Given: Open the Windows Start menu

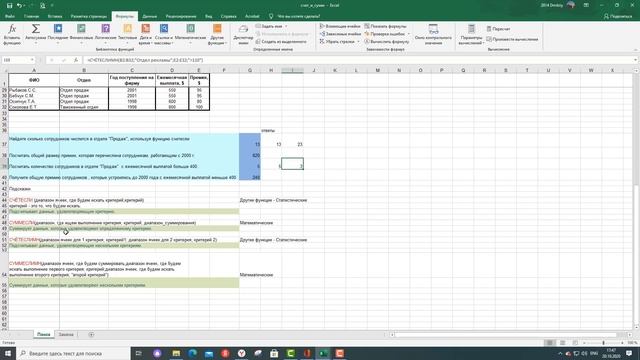Looking at the screenshot, I should pyautogui.click(x=8, y=353).
